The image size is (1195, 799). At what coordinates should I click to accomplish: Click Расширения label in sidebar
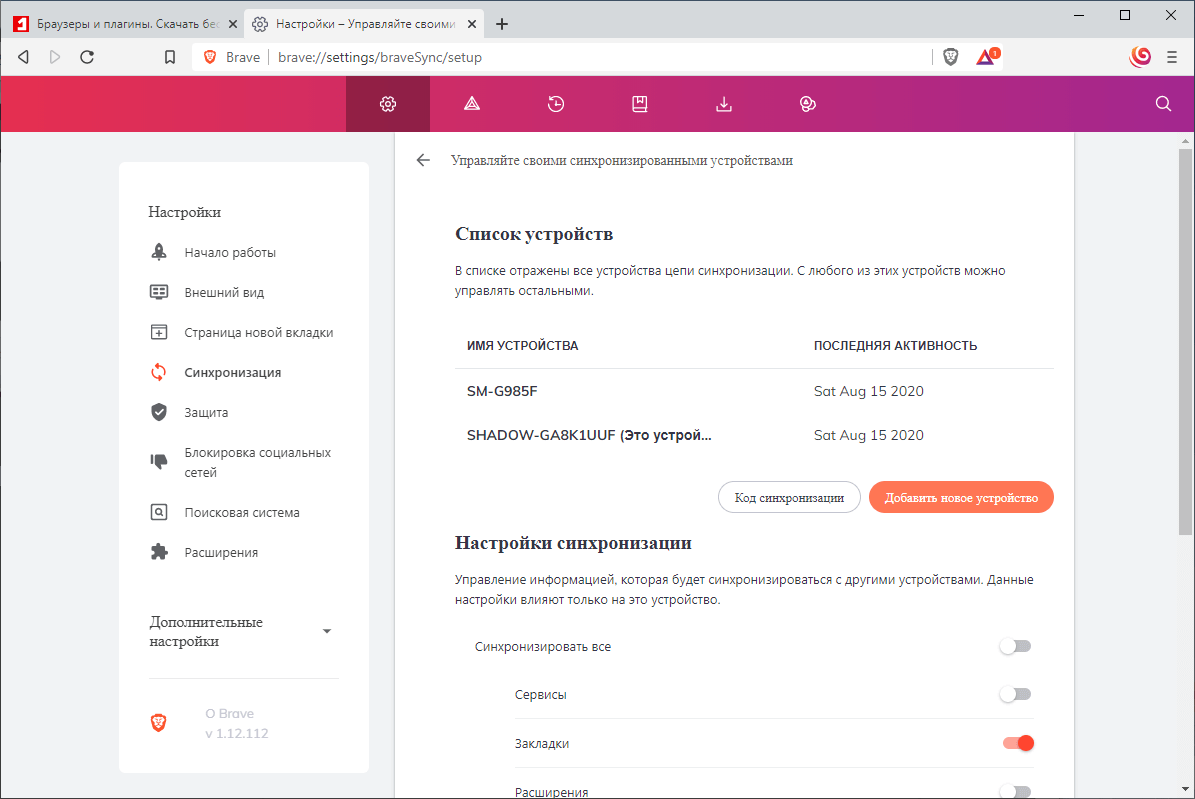221,552
